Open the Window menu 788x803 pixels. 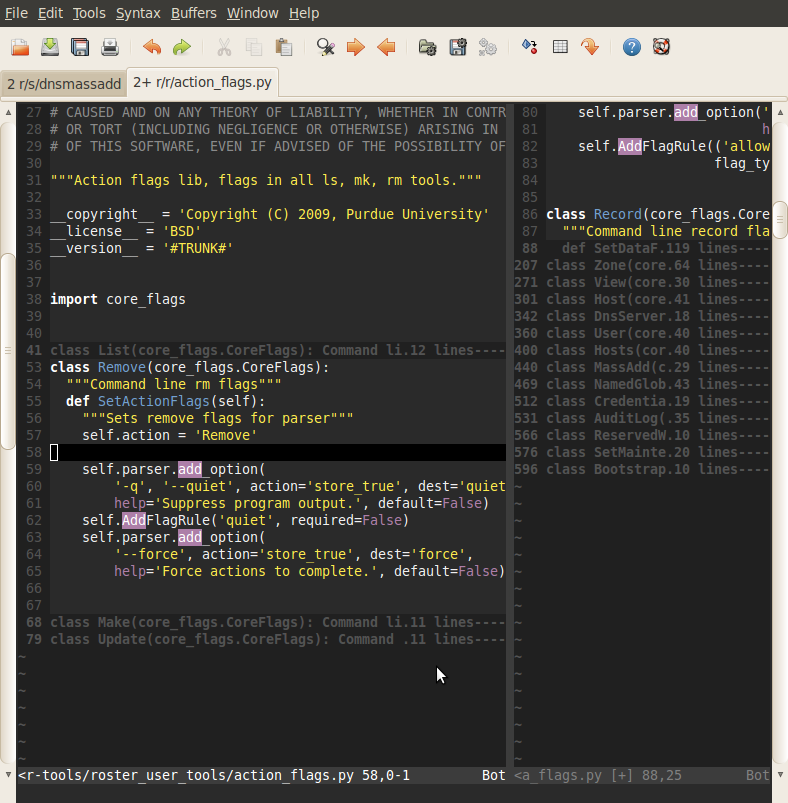253,13
